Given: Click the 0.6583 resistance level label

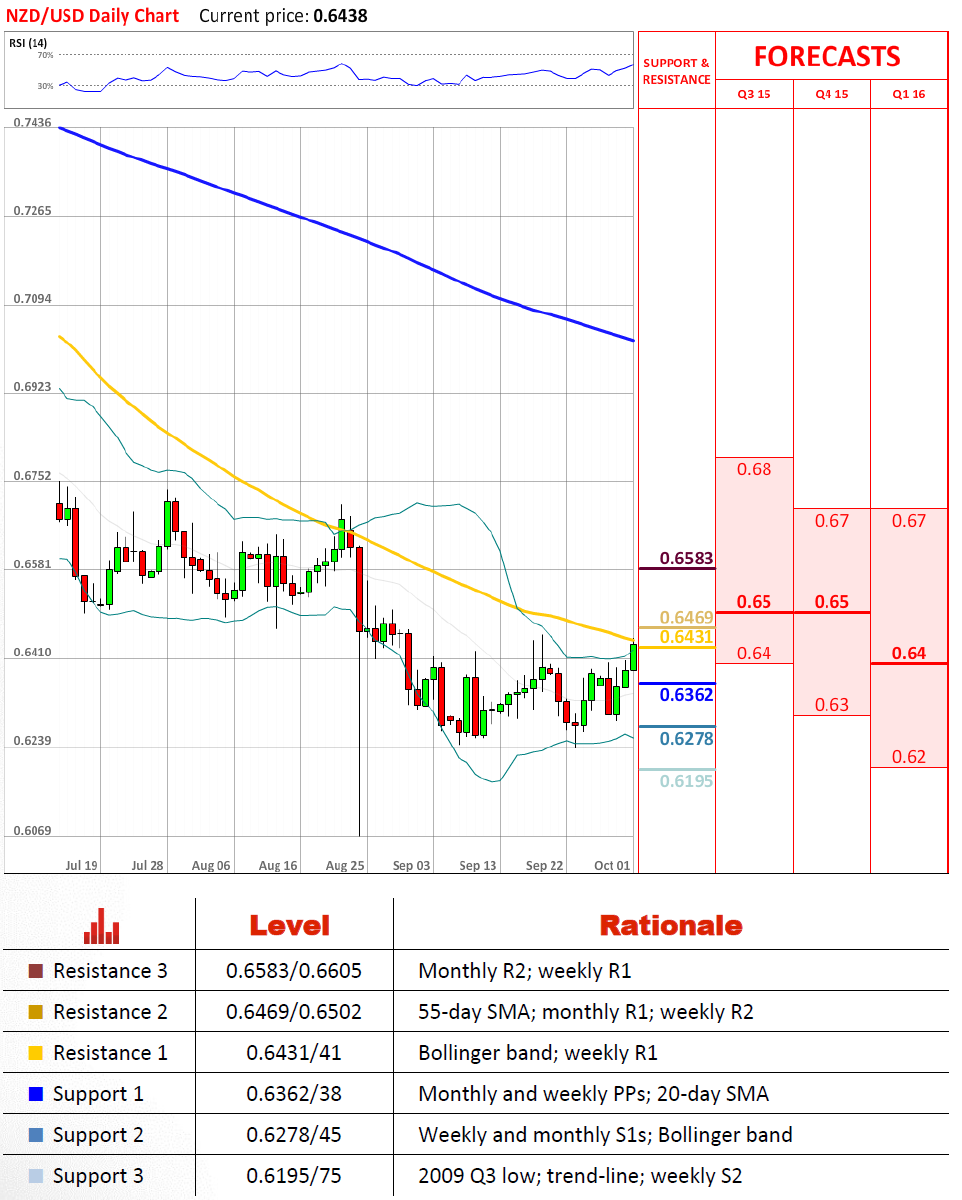Looking at the screenshot, I should coord(686,558).
